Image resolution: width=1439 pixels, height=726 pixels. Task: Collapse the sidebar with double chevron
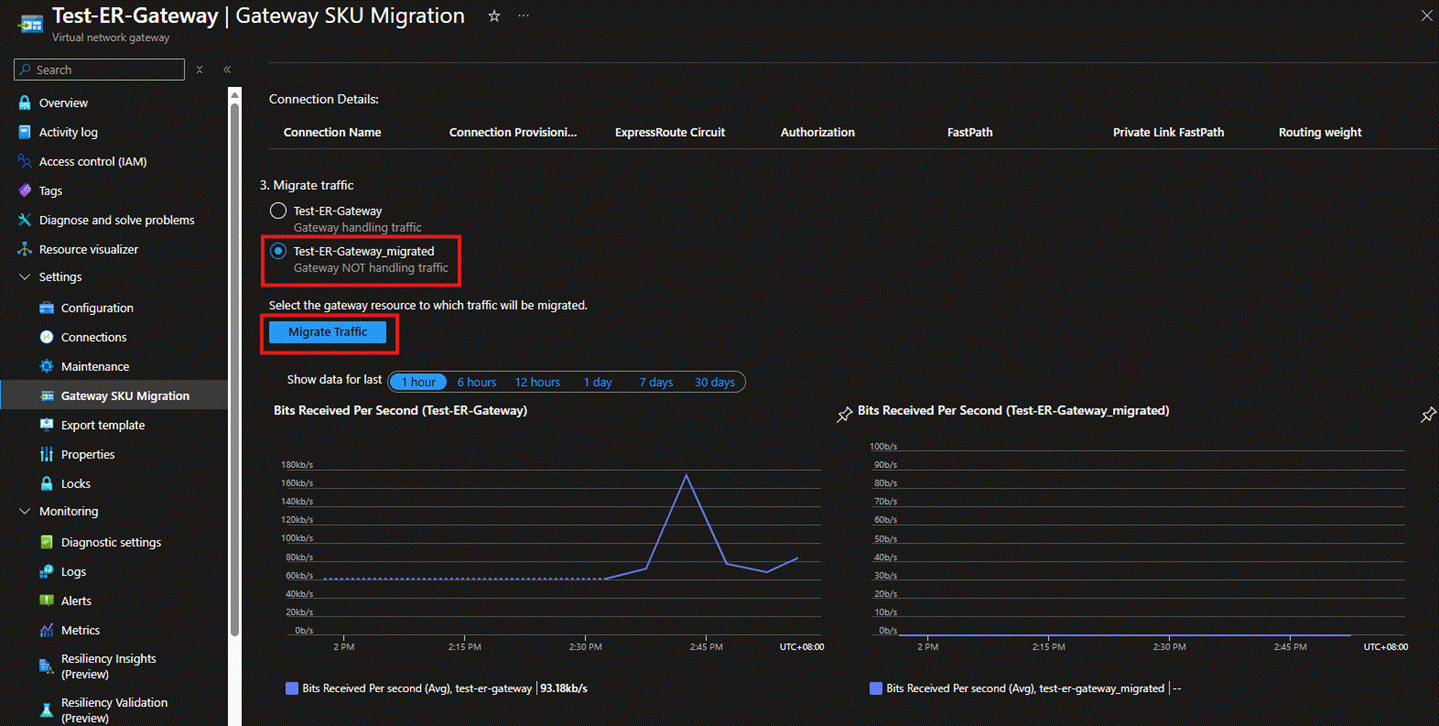pyautogui.click(x=227, y=70)
